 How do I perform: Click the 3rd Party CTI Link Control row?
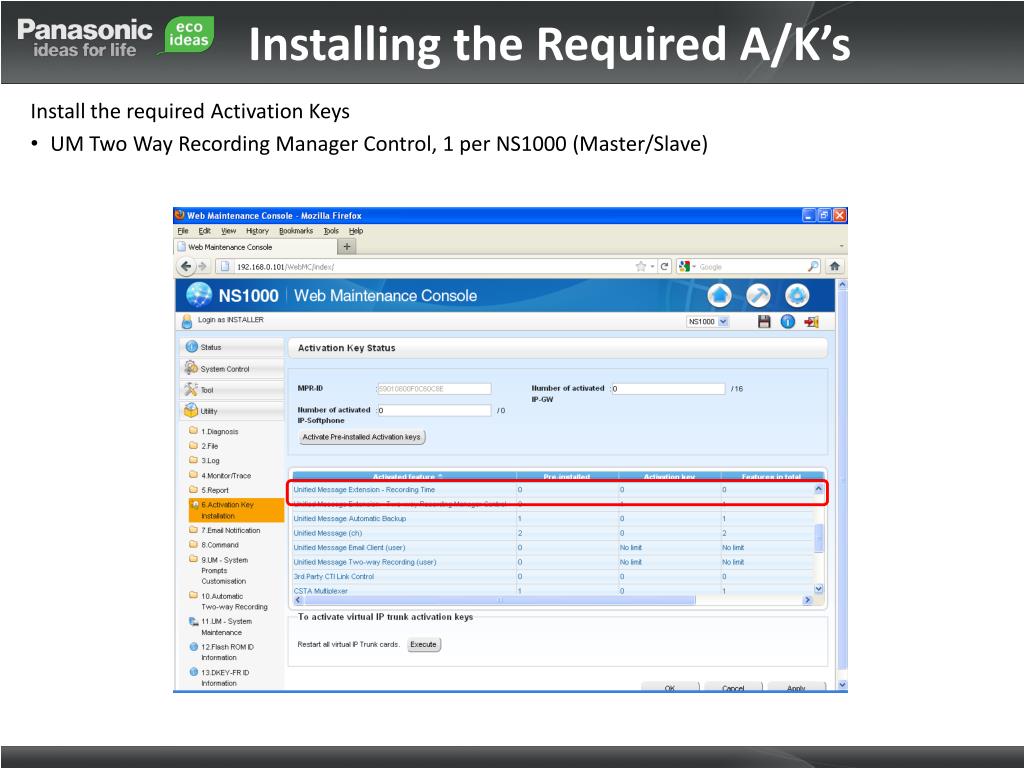click(x=553, y=577)
